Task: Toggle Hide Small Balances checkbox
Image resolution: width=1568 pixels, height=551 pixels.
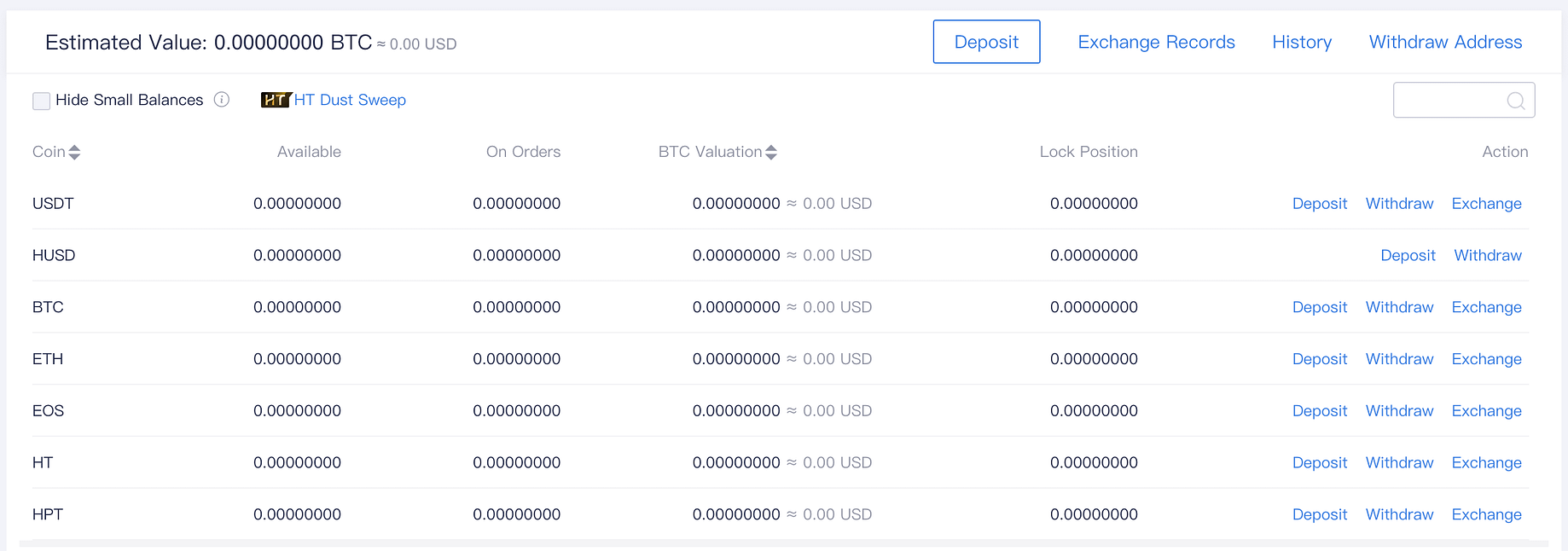Action: [x=41, y=101]
